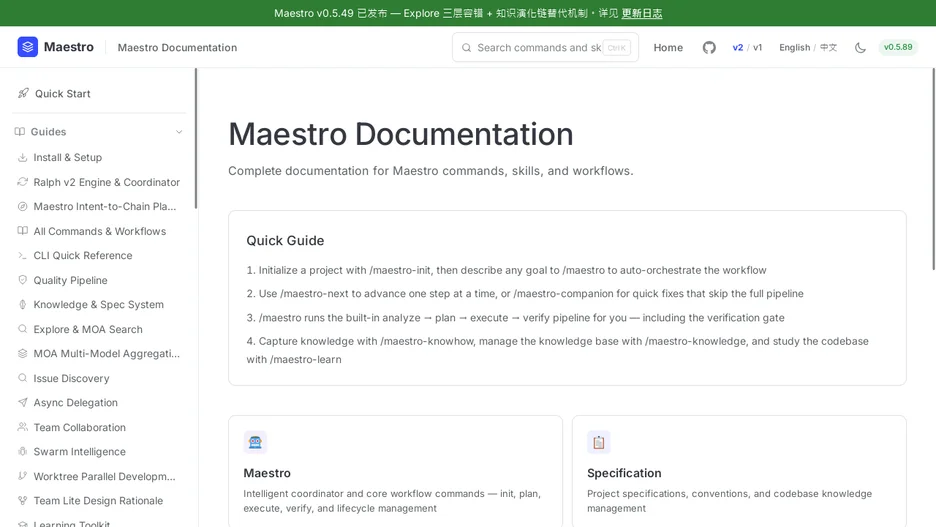936x527 pixels.
Task: Open the Maestro category card
Action: [395, 471]
